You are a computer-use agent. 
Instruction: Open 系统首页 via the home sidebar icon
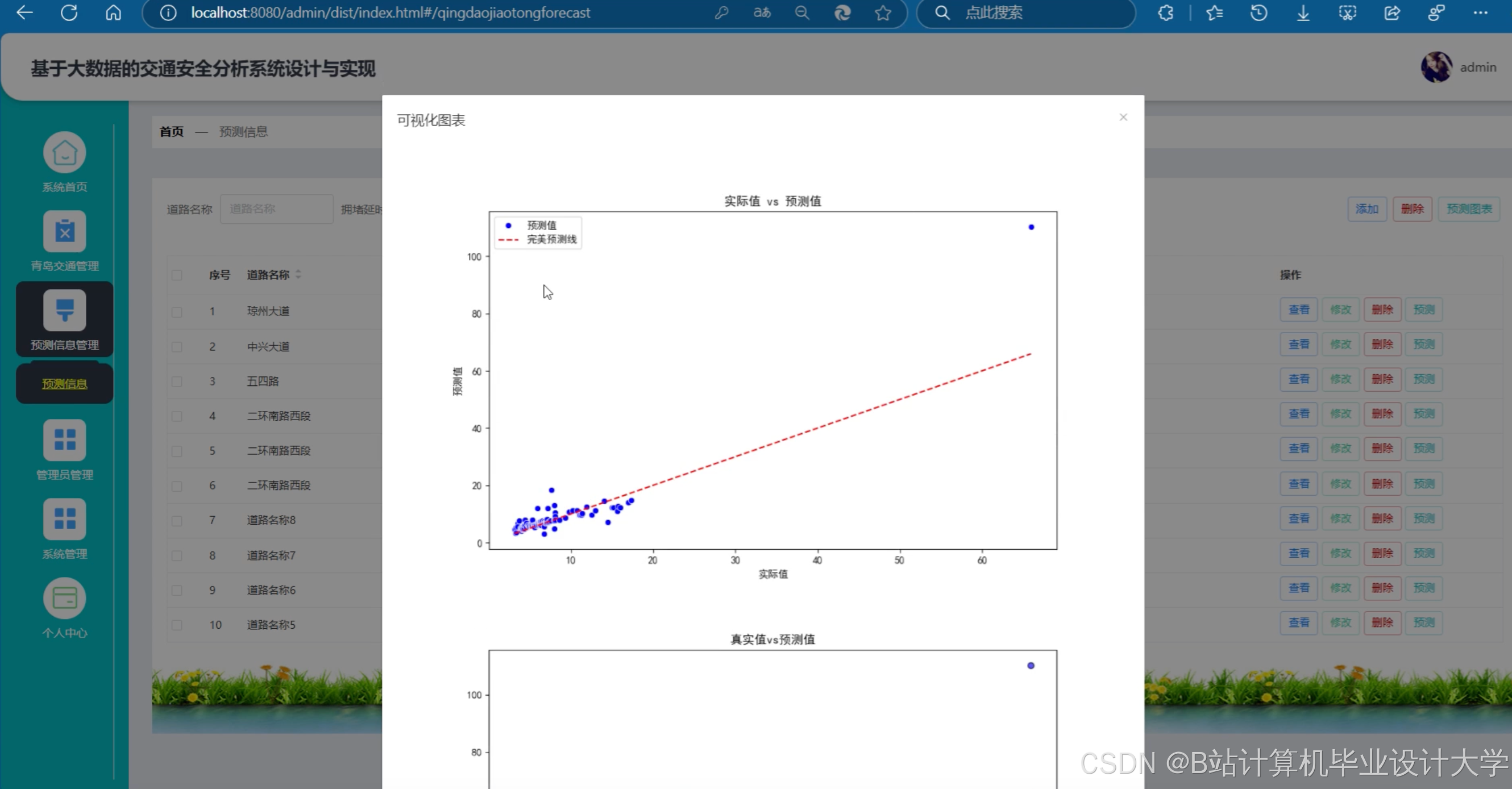(64, 152)
